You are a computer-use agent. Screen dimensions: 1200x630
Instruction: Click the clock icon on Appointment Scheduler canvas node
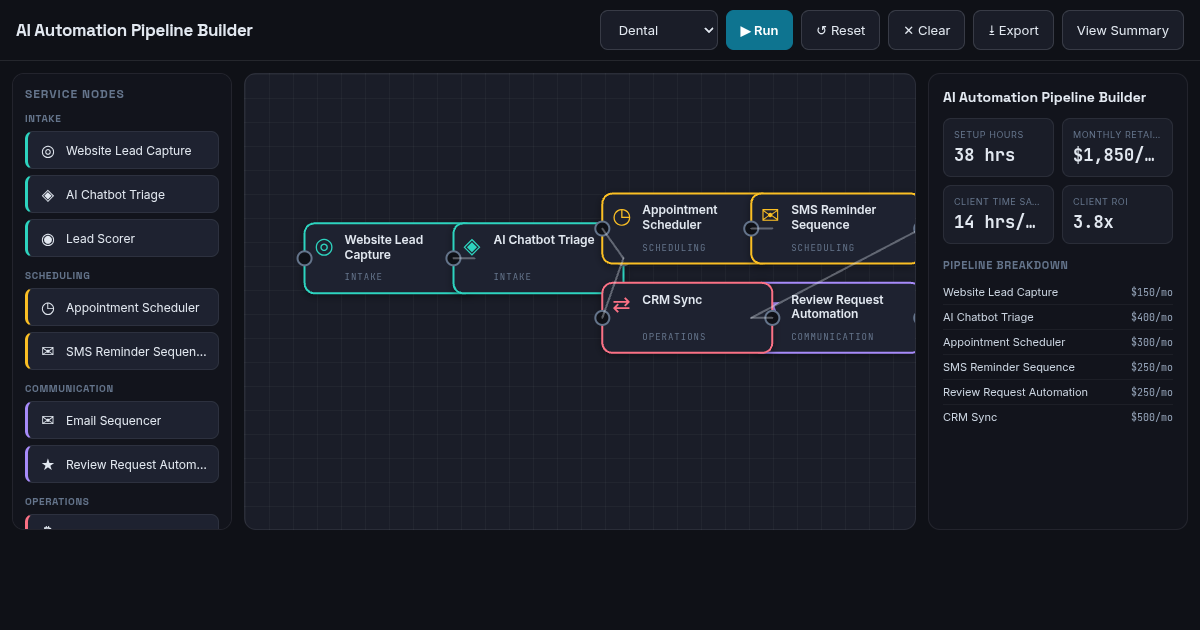[x=621, y=216]
